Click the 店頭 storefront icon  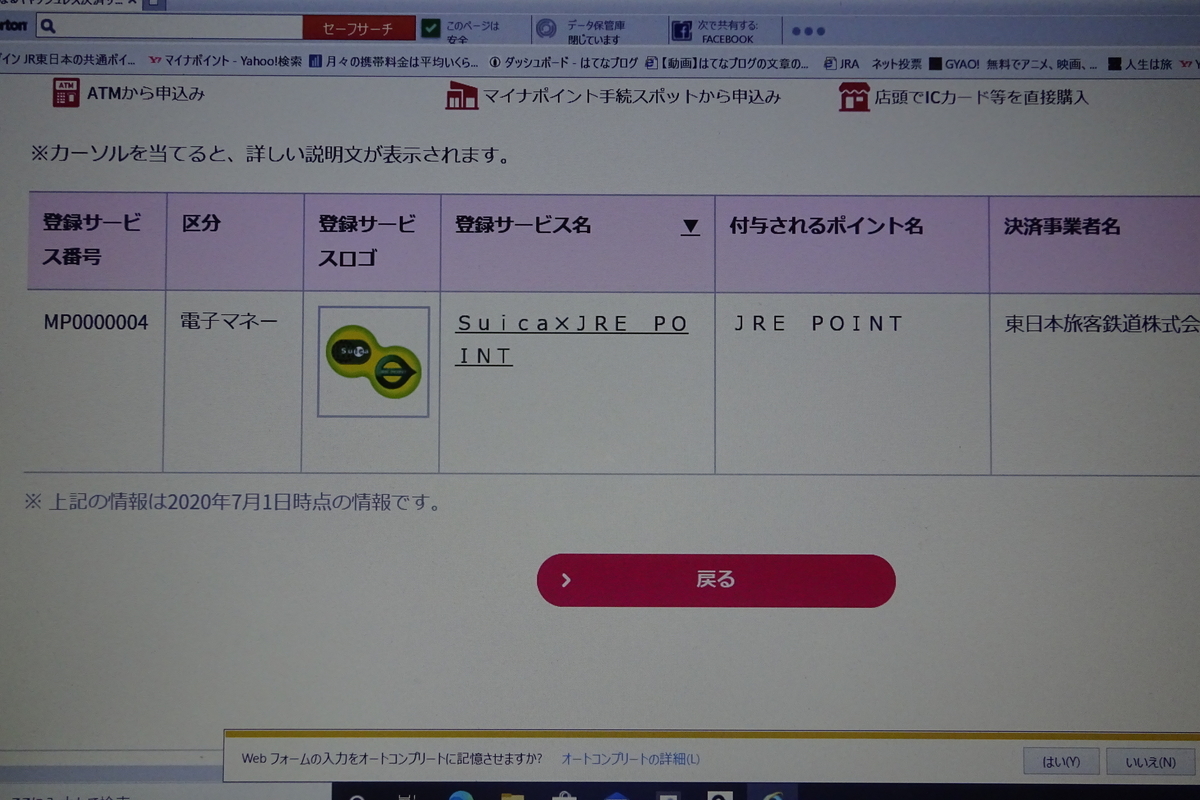click(x=853, y=97)
